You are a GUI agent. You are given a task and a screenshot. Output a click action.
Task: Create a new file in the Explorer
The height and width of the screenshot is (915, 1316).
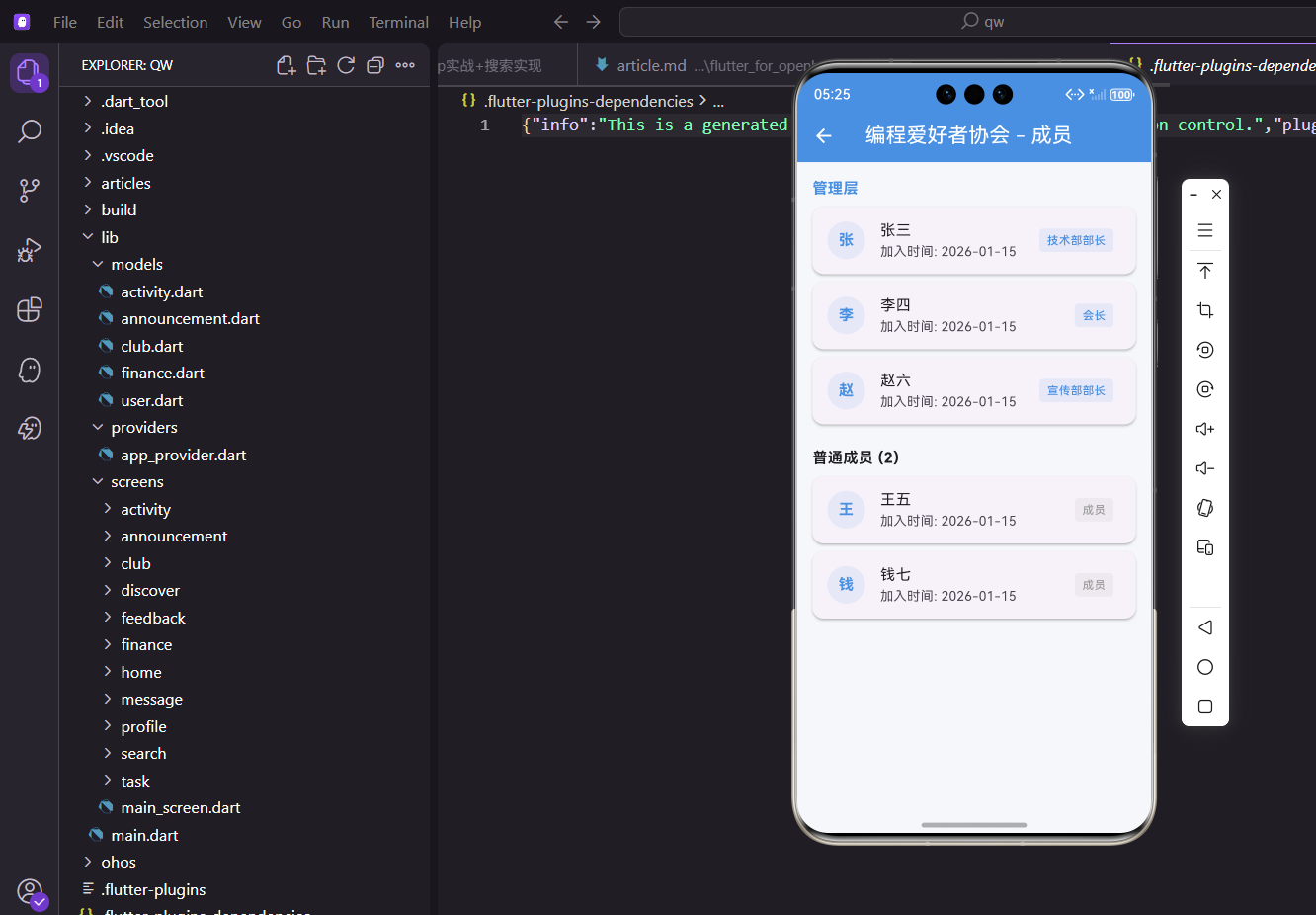pos(286,64)
